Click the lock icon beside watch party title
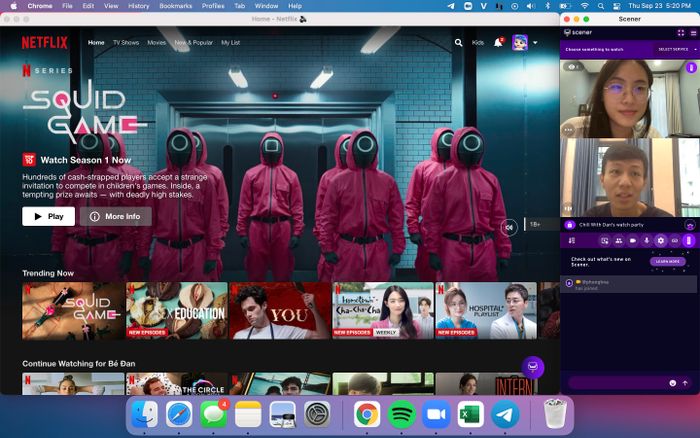This screenshot has height=438, width=700. click(569, 225)
